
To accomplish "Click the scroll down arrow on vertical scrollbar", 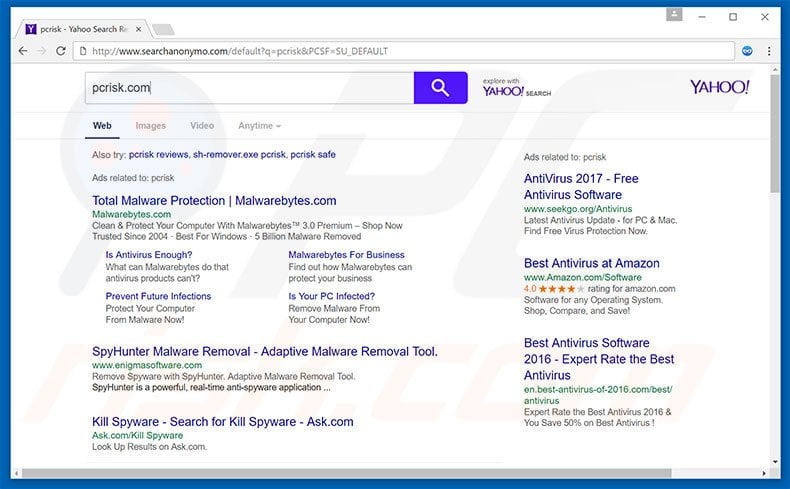I will pyautogui.click(x=775, y=462).
